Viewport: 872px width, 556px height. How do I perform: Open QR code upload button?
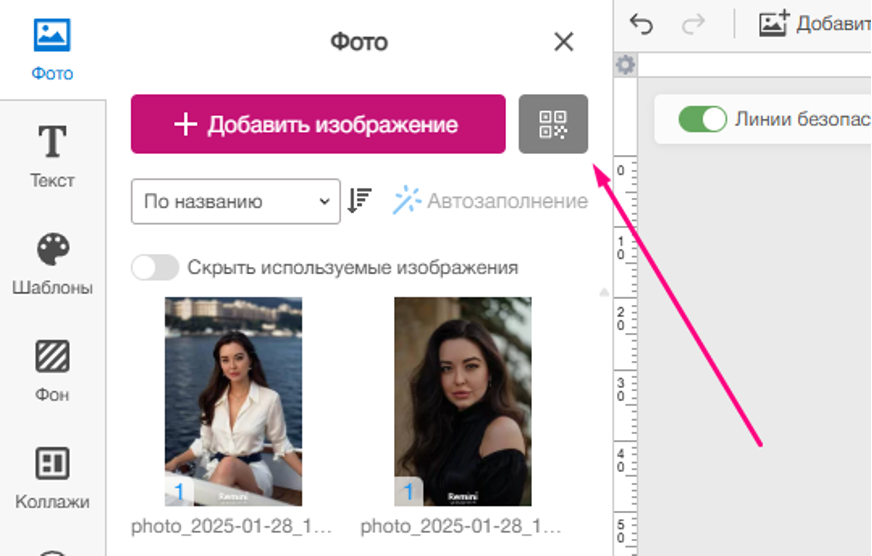553,124
